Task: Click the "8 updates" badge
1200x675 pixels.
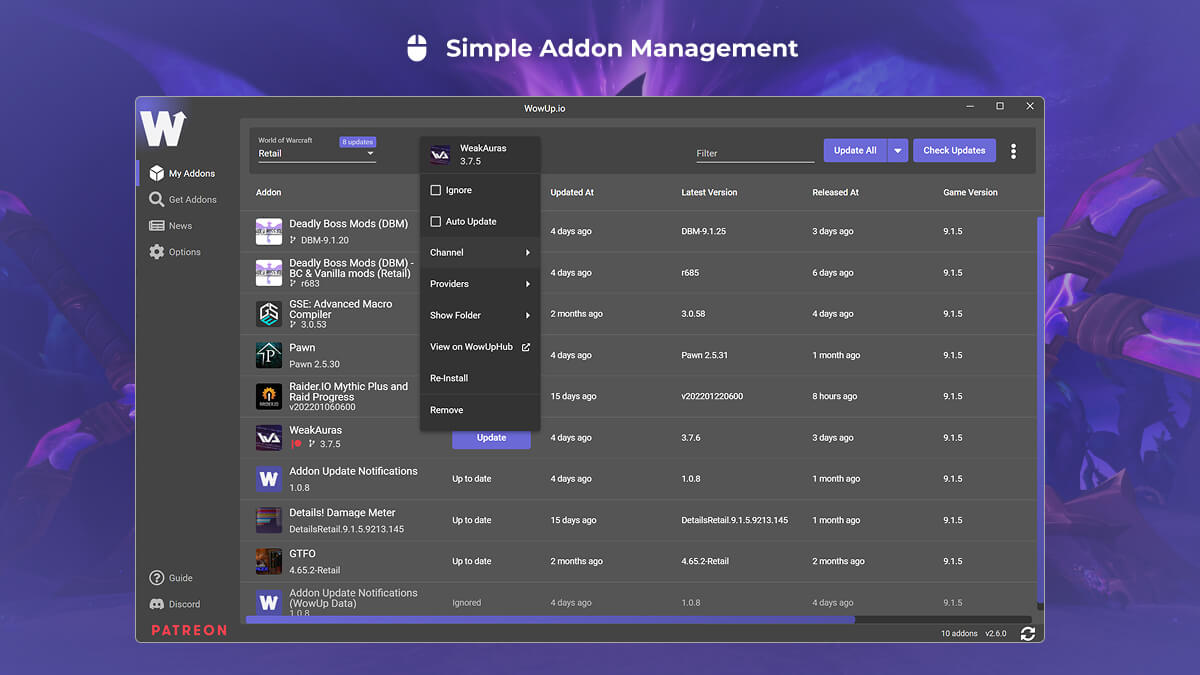Action: click(x=357, y=142)
